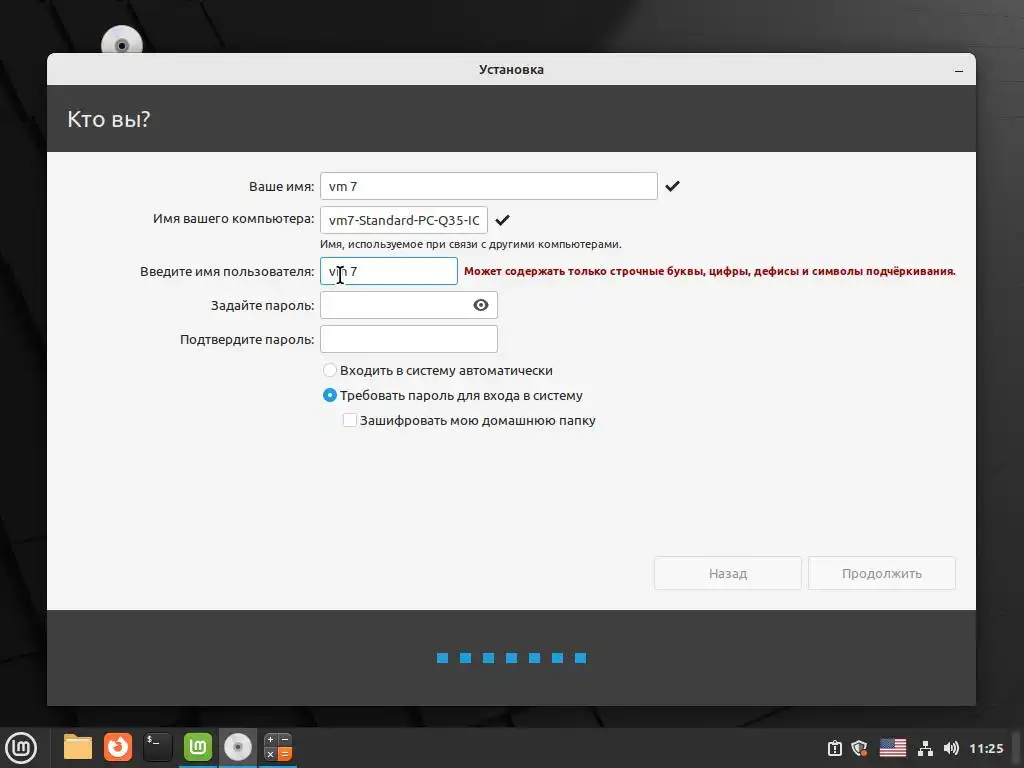Image resolution: width=1024 pixels, height=768 pixels.
Task: Focus the Задайте пароль password field
Action: click(x=409, y=305)
